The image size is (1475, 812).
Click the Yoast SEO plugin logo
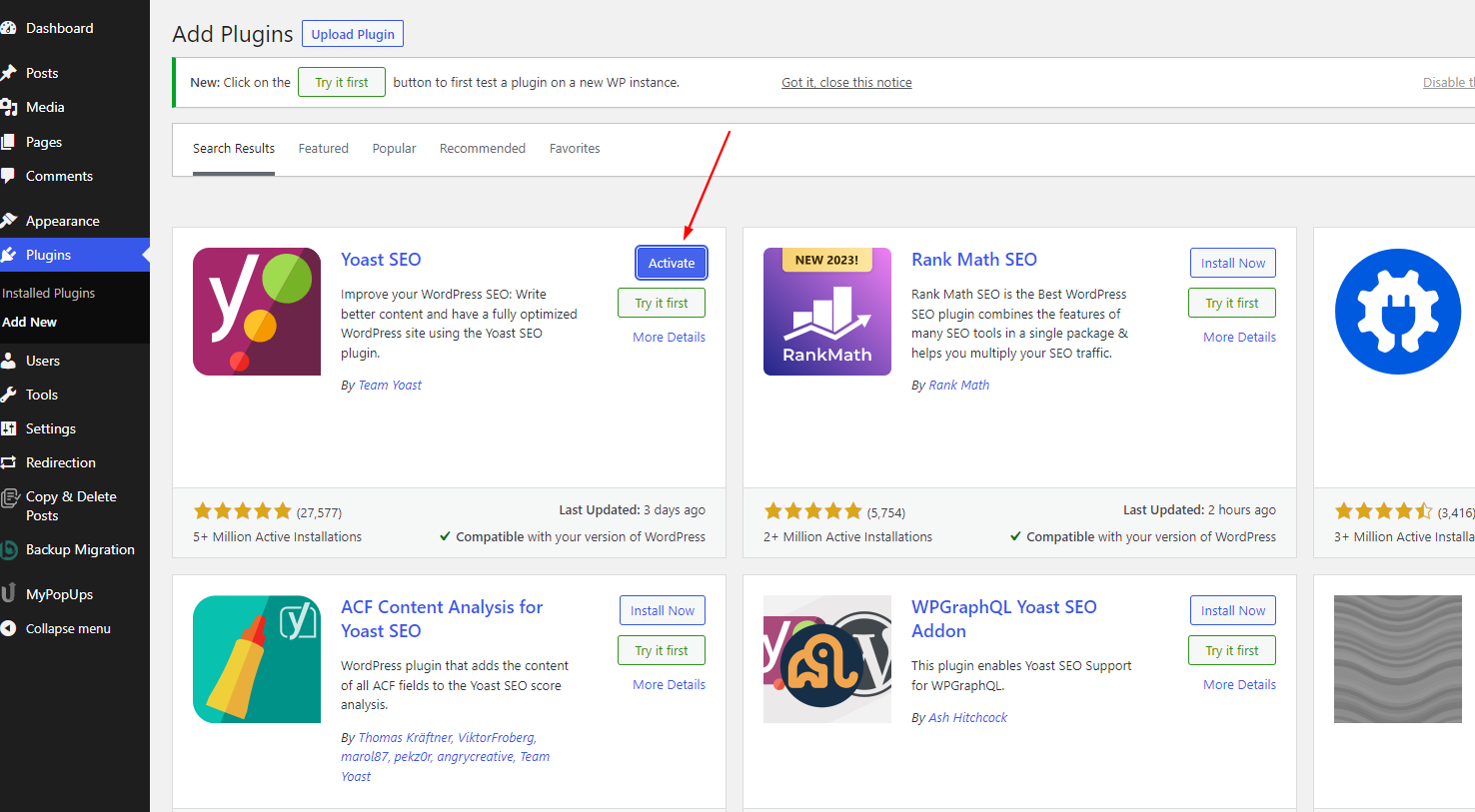tap(257, 312)
